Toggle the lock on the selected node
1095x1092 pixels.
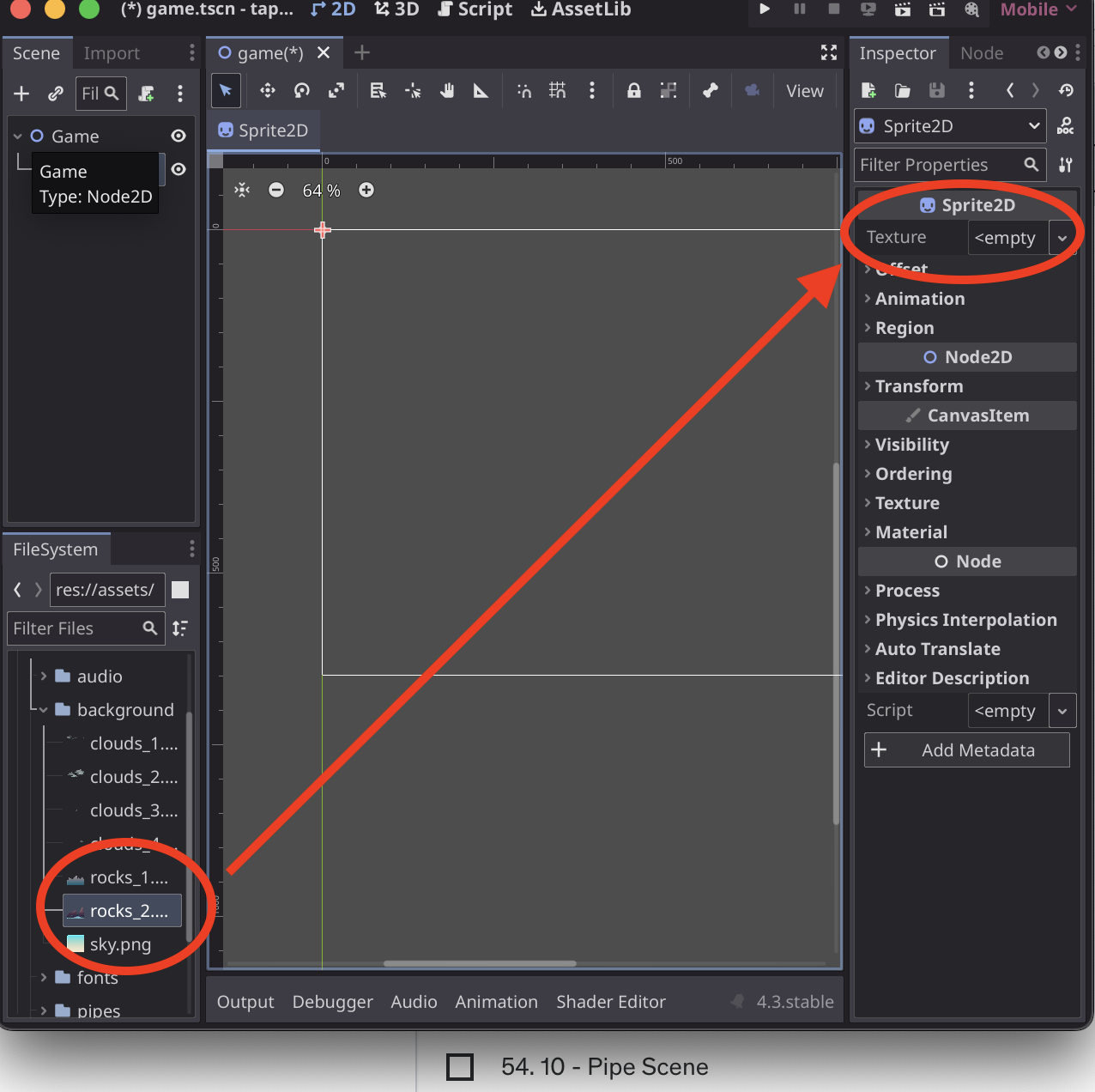[x=633, y=90]
